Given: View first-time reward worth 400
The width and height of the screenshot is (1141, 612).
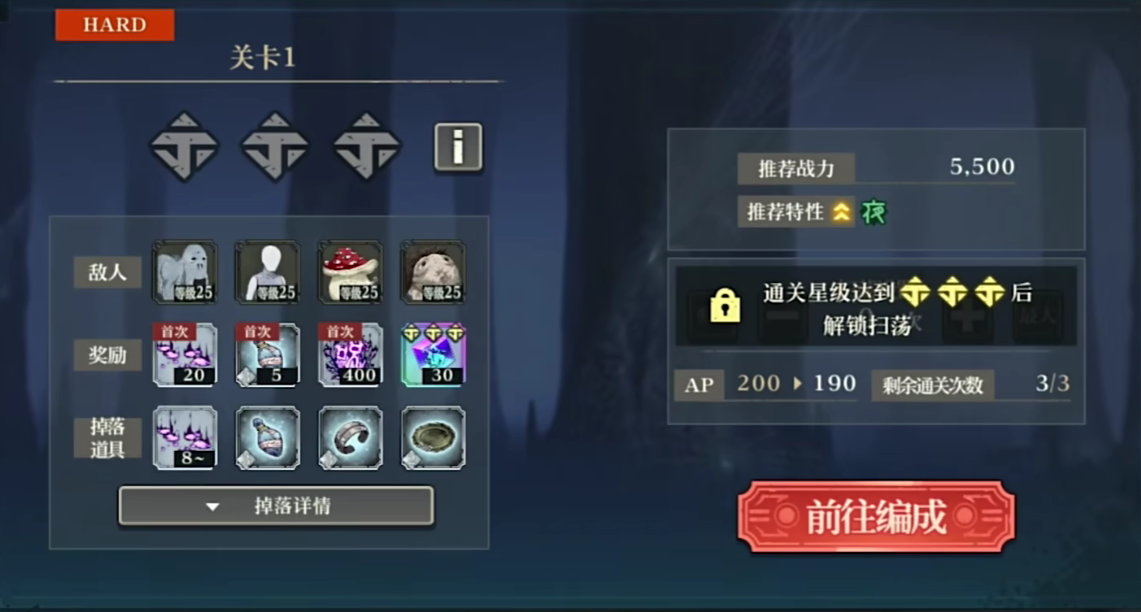Looking at the screenshot, I should [x=350, y=355].
